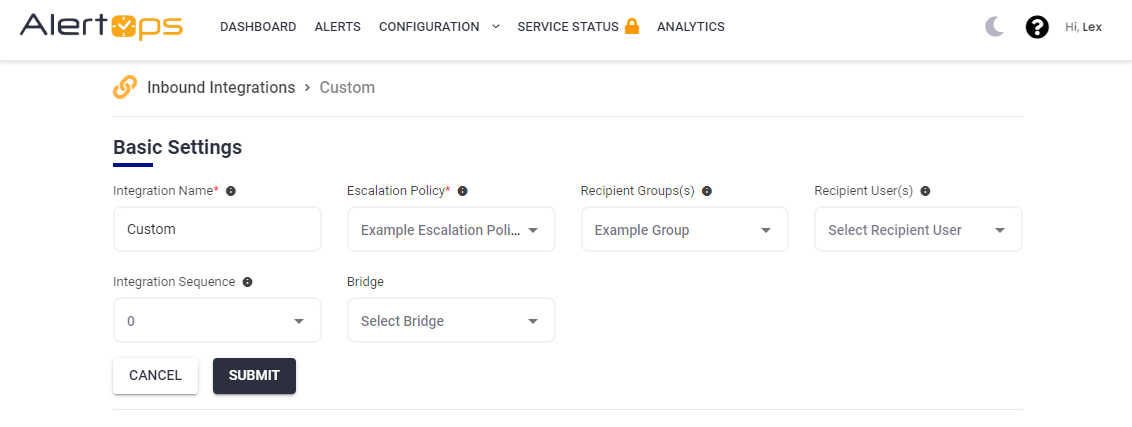Click info icon beside Recipient User(s)
Image resolution: width=1132 pixels, height=427 pixels.
pos(925,191)
